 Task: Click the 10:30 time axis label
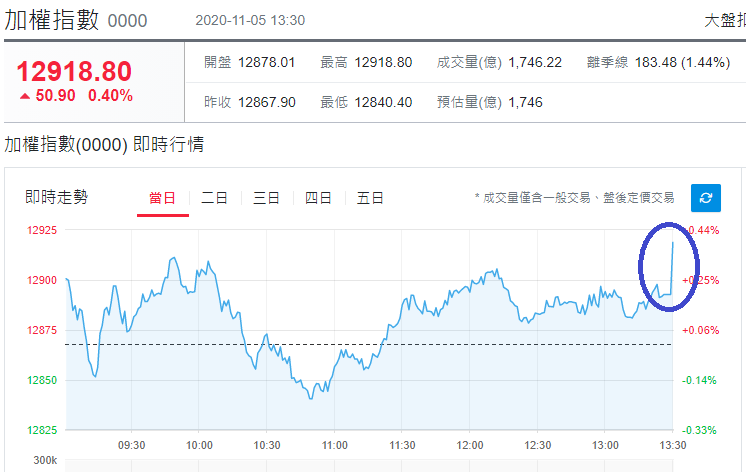coord(267,445)
